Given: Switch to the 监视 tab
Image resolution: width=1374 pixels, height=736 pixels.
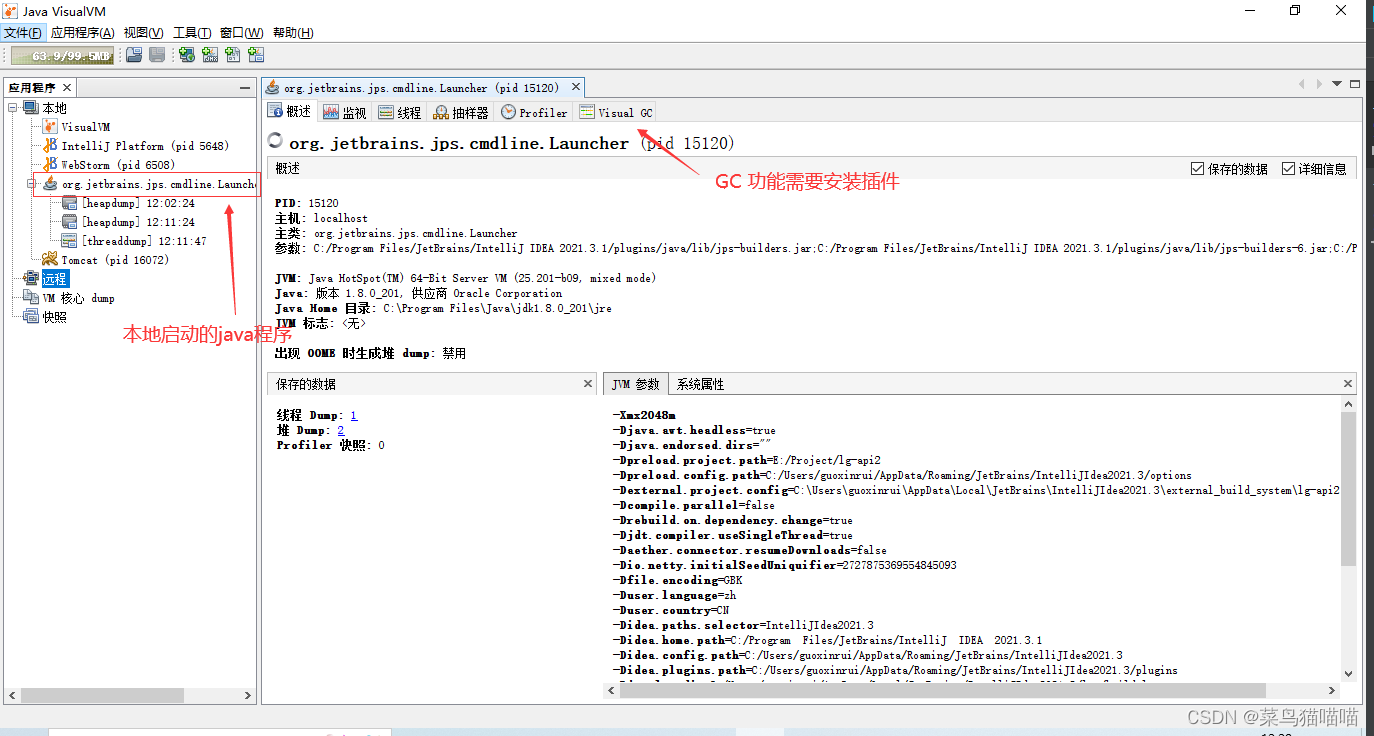Looking at the screenshot, I should click(345, 112).
